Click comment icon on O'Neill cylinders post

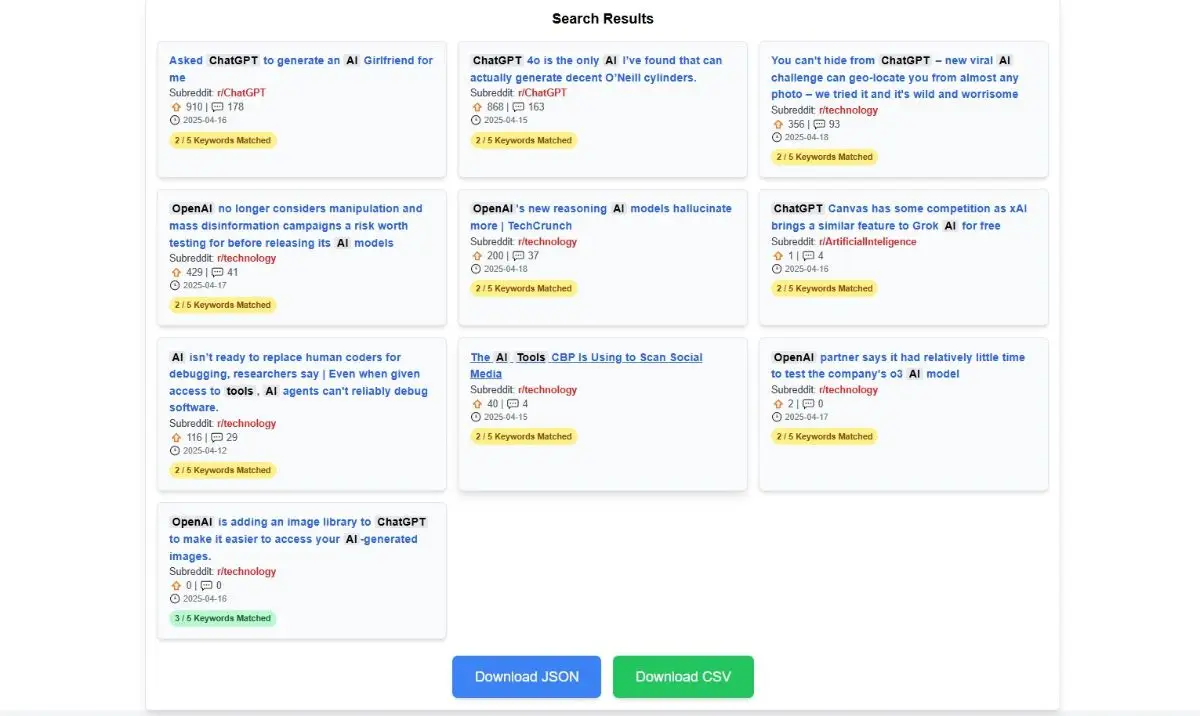(518, 107)
